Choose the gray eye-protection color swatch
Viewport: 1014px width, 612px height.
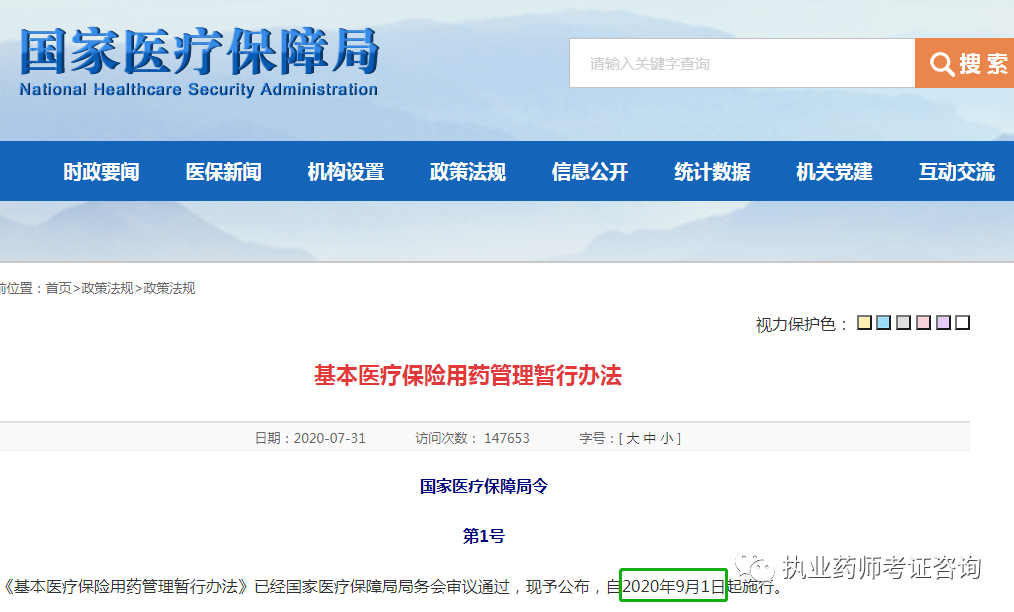904,323
